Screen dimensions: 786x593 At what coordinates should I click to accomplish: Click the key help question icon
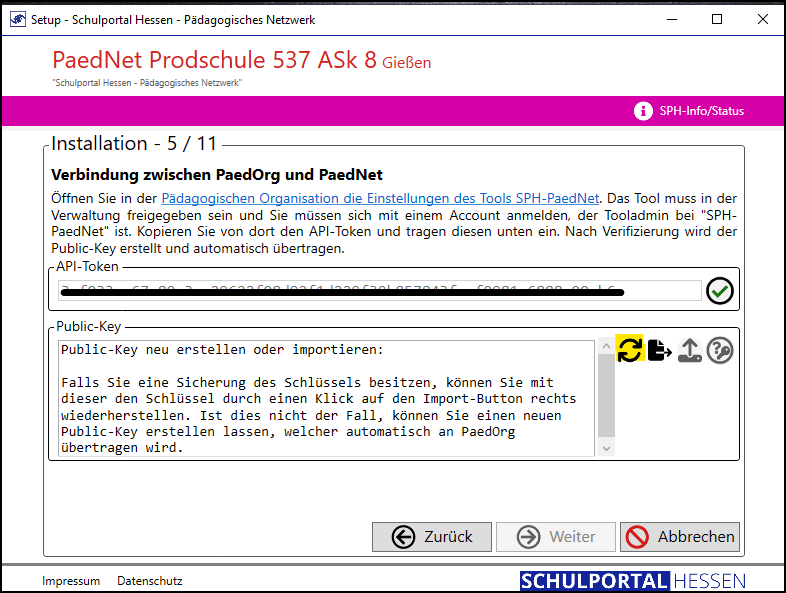click(720, 350)
